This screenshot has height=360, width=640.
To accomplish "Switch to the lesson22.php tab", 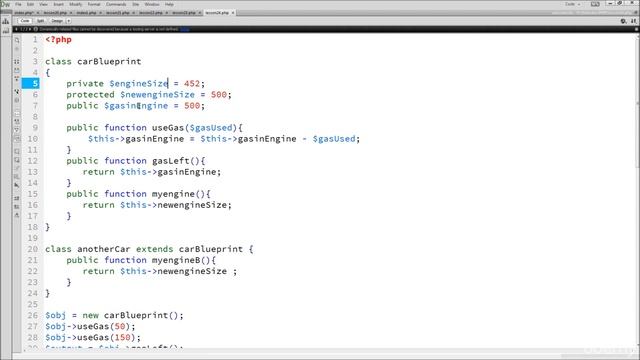I will pyautogui.click(x=151, y=13).
